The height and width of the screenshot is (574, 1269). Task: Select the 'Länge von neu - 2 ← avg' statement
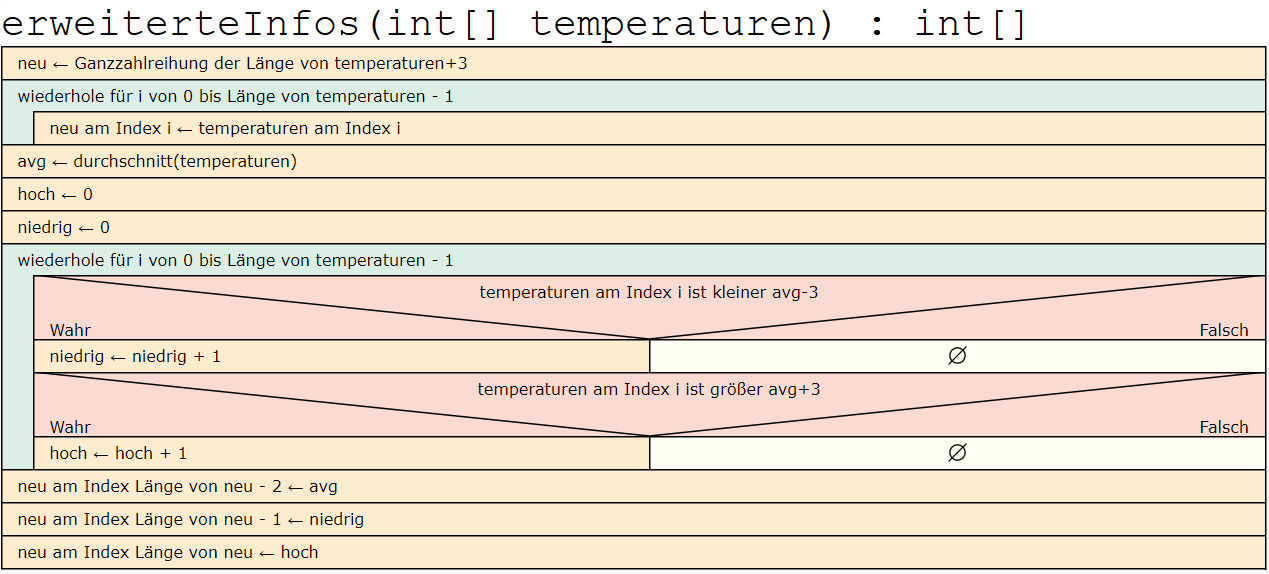click(x=178, y=487)
